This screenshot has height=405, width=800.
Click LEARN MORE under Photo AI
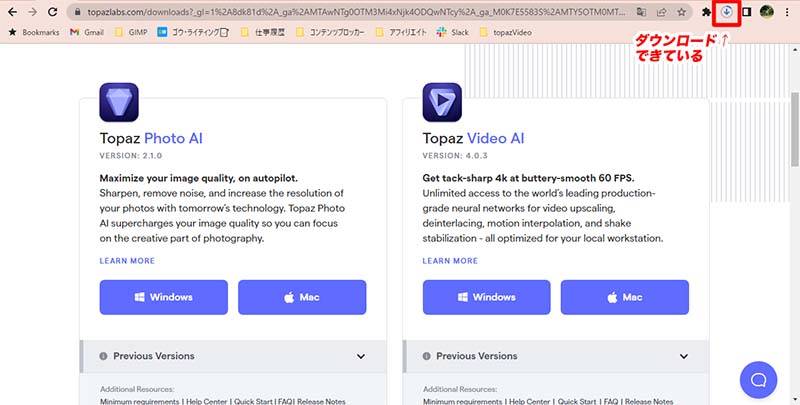point(127,261)
